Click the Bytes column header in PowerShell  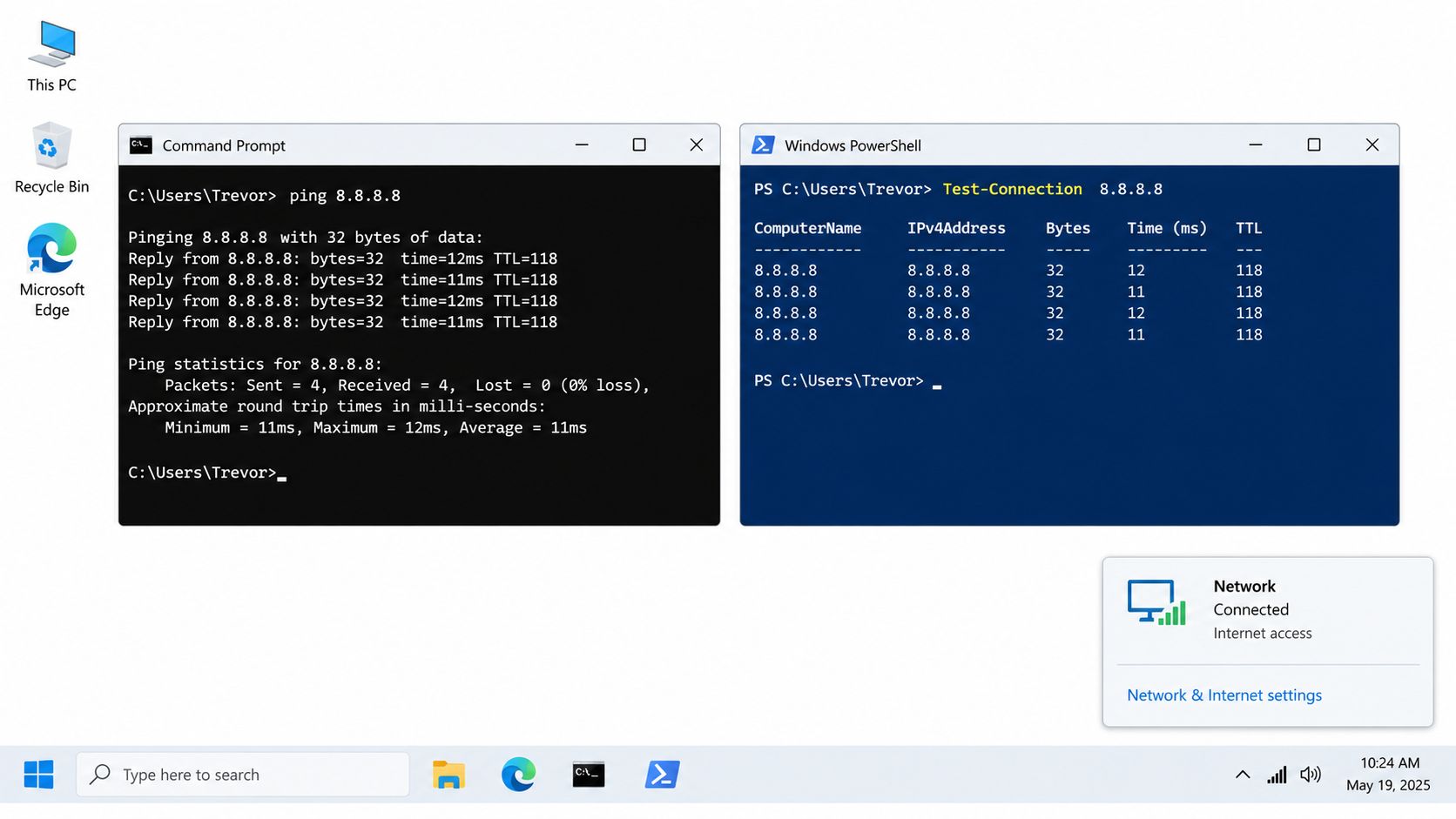pyautogui.click(x=1068, y=228)
